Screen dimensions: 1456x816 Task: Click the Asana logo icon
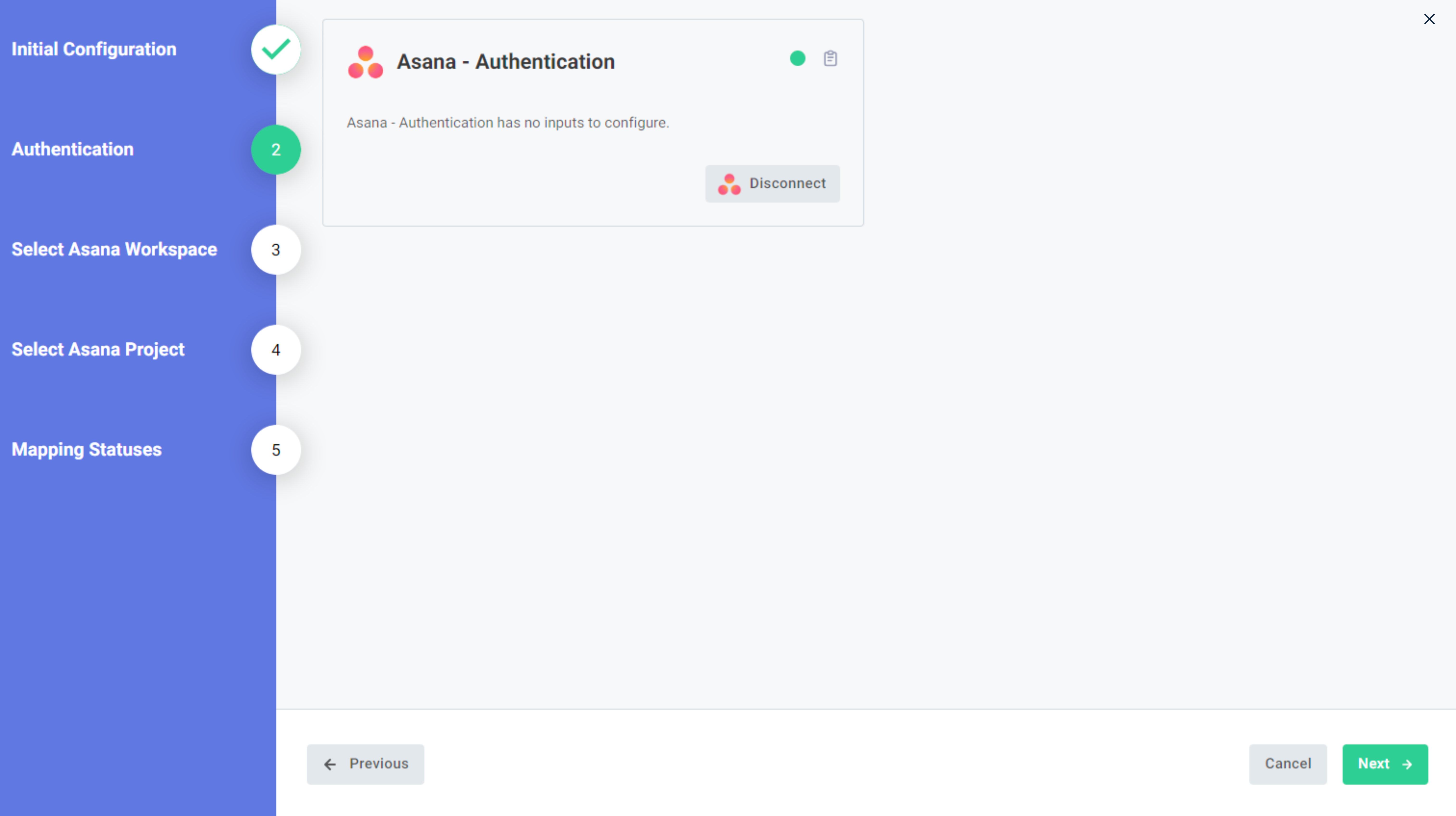coord(365,62)
